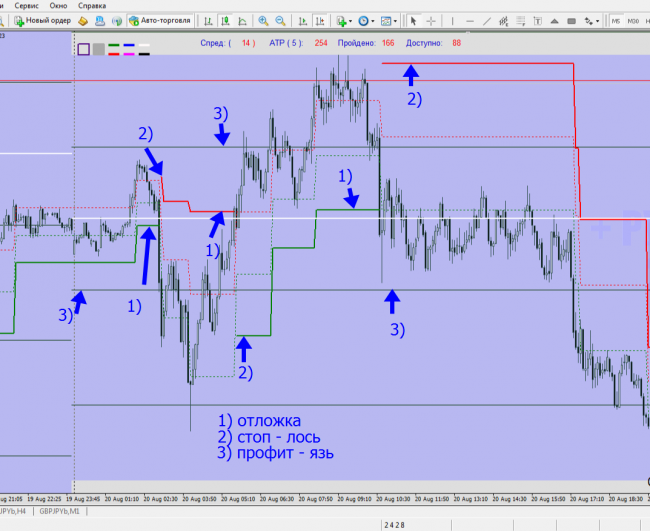This screenshot has width=650, height=531.
Task: Toggle the Авто-торговля button
Action: [x=160, y=21]
